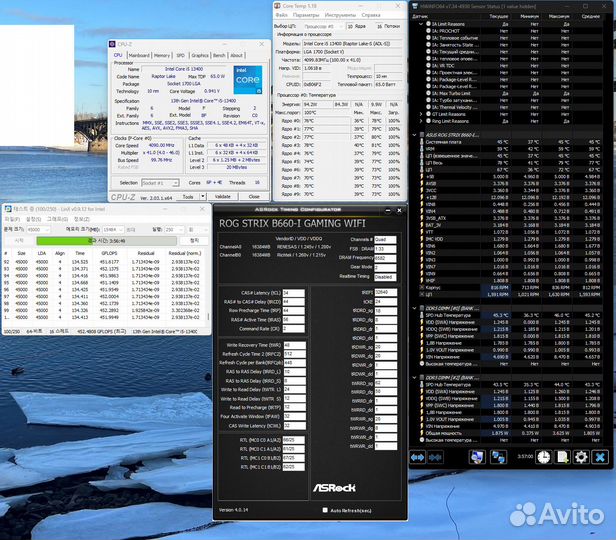Click the Системная плата sensor row in HWiNFO
This screenshot has height=540, width=616.
(x=510, y=142)
